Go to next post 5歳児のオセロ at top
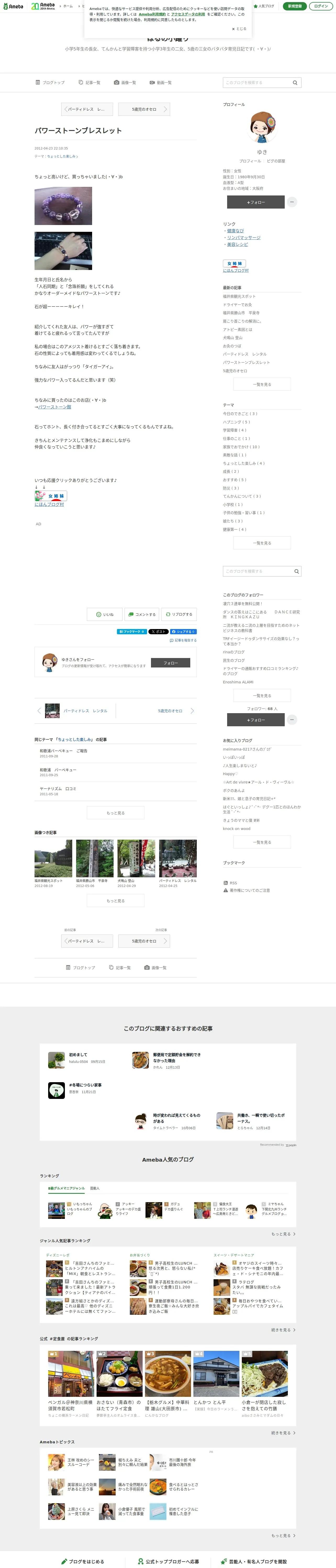This screenshot has width=336, height=1568. click(144, 109)
